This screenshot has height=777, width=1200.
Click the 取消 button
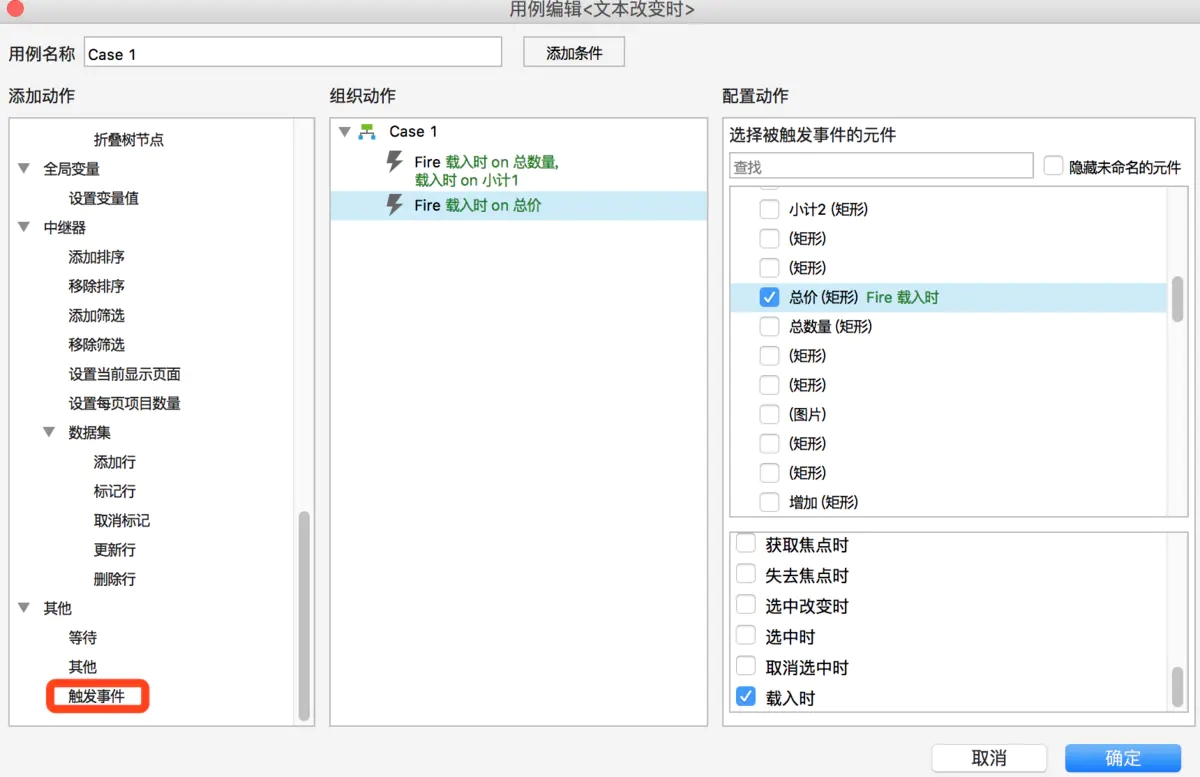[x=989, y=758]
